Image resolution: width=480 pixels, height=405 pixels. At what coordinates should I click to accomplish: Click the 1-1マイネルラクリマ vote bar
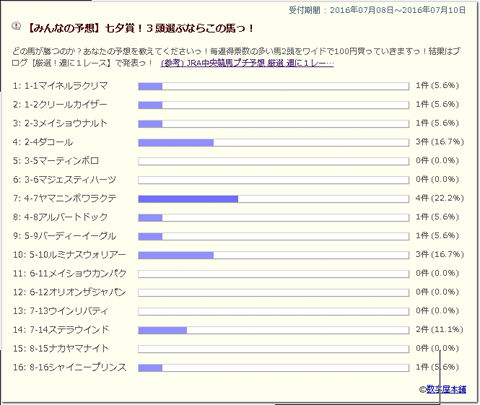pyautogui.click(x=274, y=86)
